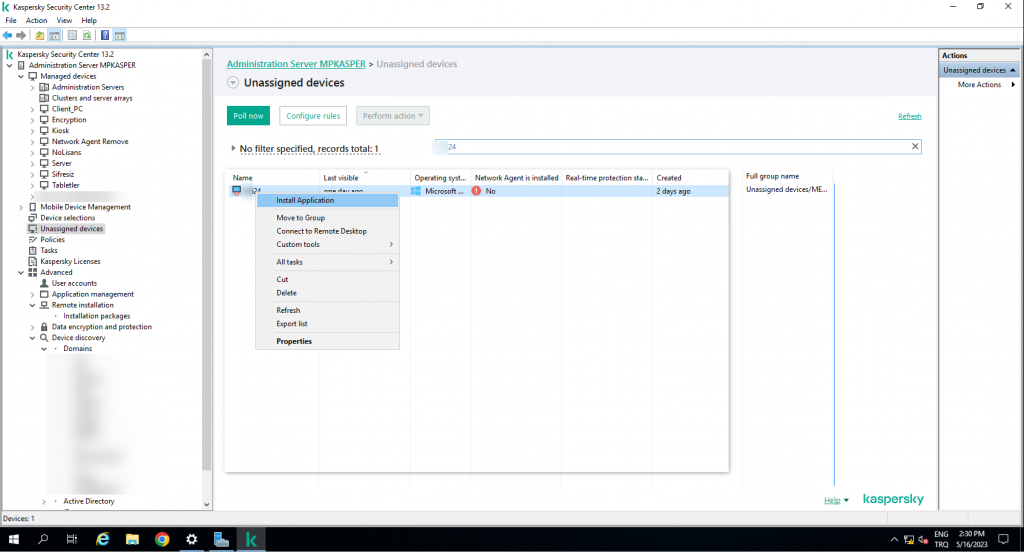This screenshot has height=552, width=1024.
Task: Collapse the Advanced tree node
Action: [21, 273]
